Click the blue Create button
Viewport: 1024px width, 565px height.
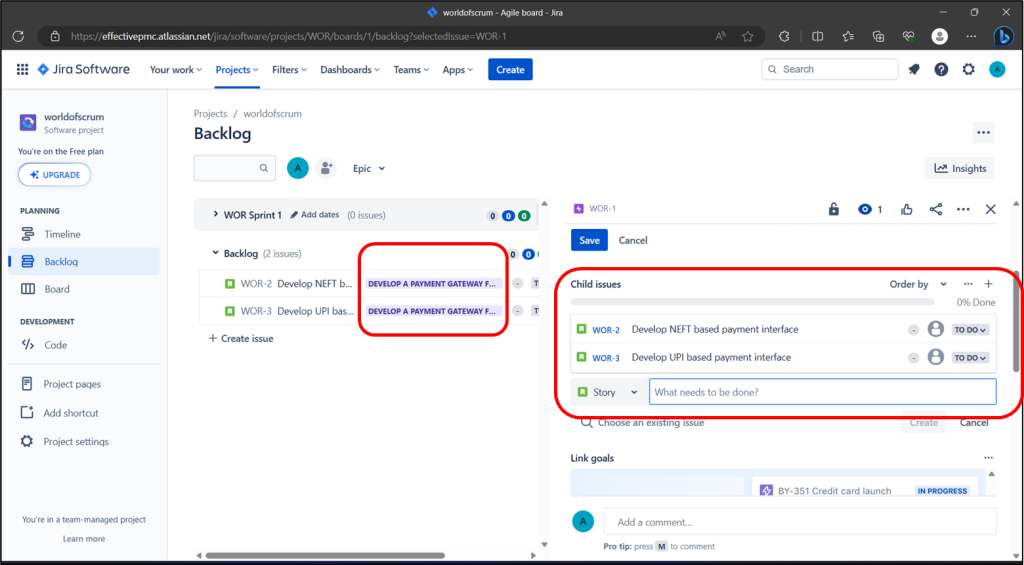(510, 69)
